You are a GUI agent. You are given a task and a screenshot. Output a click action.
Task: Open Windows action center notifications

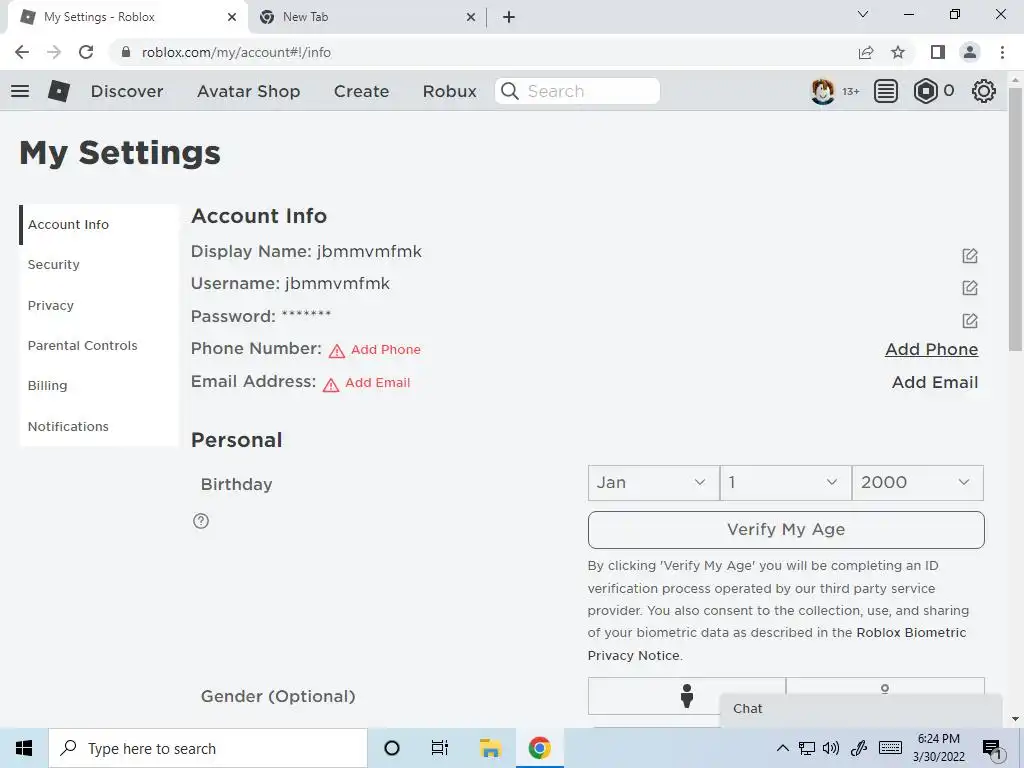[992, 749]
